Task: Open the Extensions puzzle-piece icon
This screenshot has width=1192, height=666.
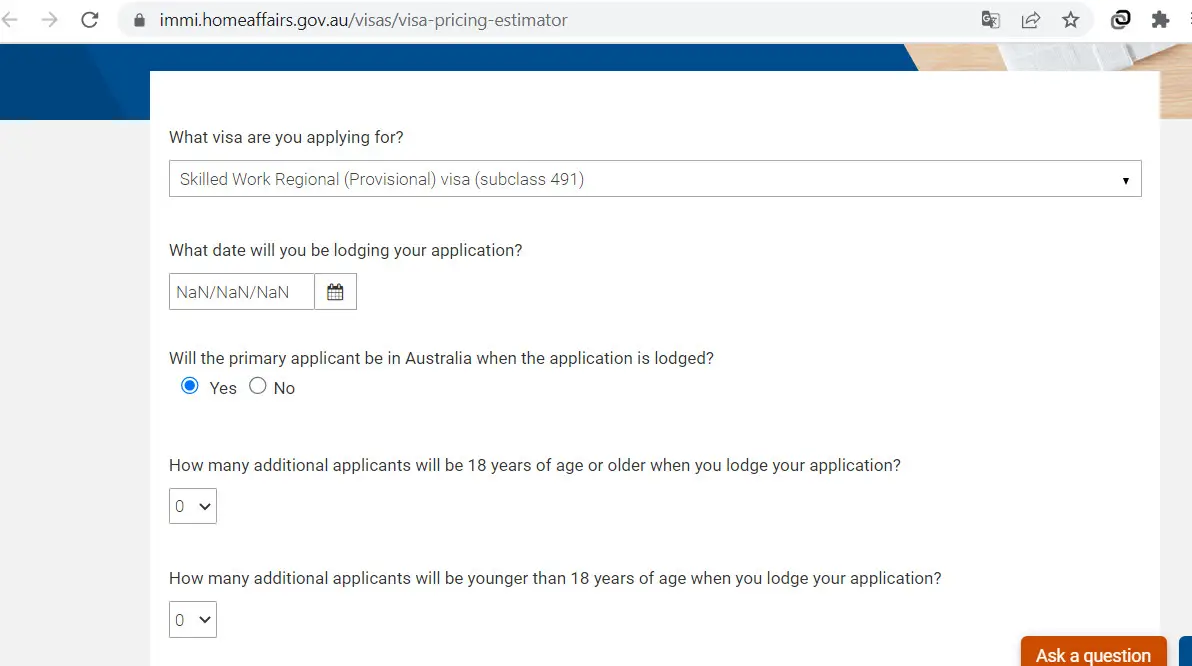Action: pos(1160,20)
